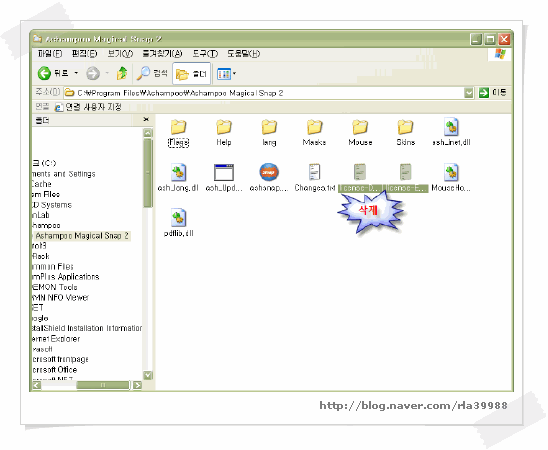This screenshot has height=450, width=548.
Task: Click the window title bar folder icon
Action: coord(37,39)
